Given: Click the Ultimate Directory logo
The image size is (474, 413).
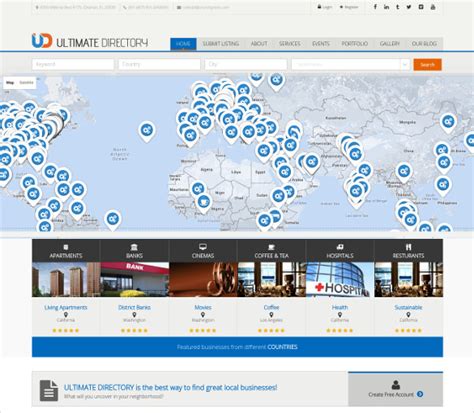Looking at the screenshot, I should 90,41.
